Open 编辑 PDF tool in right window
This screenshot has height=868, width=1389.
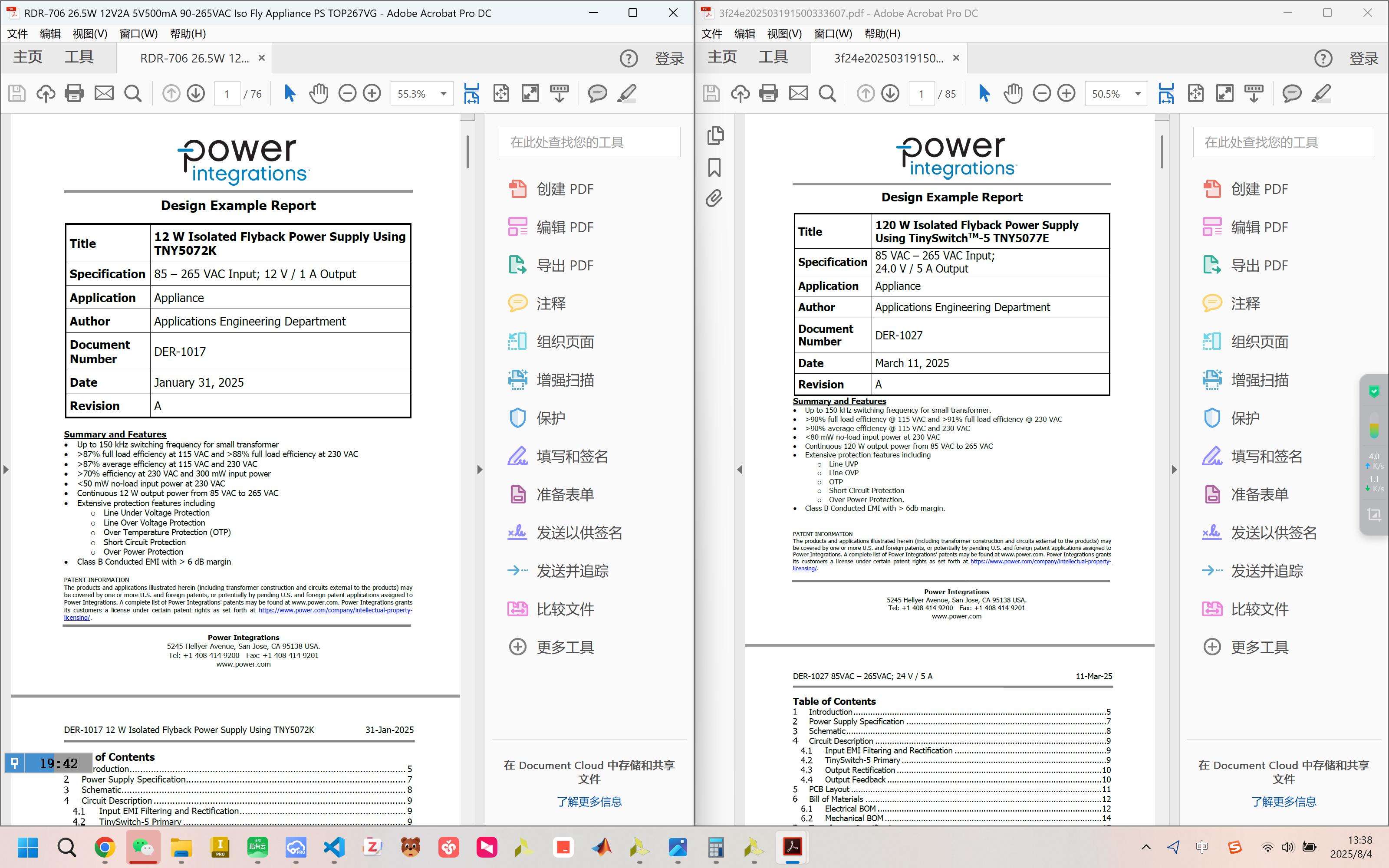(1245, 227)
